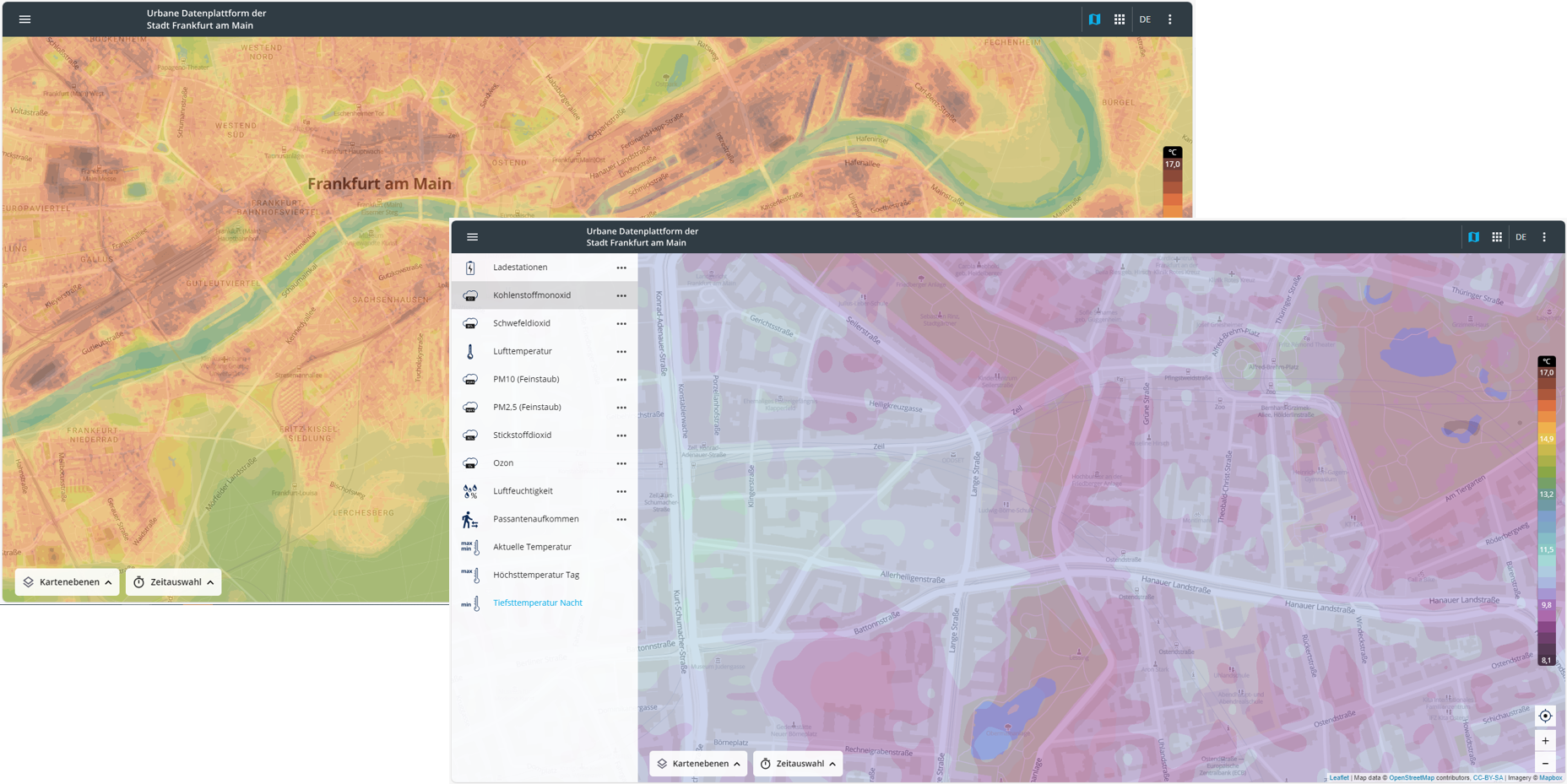Image resolution: width=1567 pixels, height=784 pixels.
Task: Switch language via the DE button in the front window
Action: pyautogui.click(x=1521, y=237)
